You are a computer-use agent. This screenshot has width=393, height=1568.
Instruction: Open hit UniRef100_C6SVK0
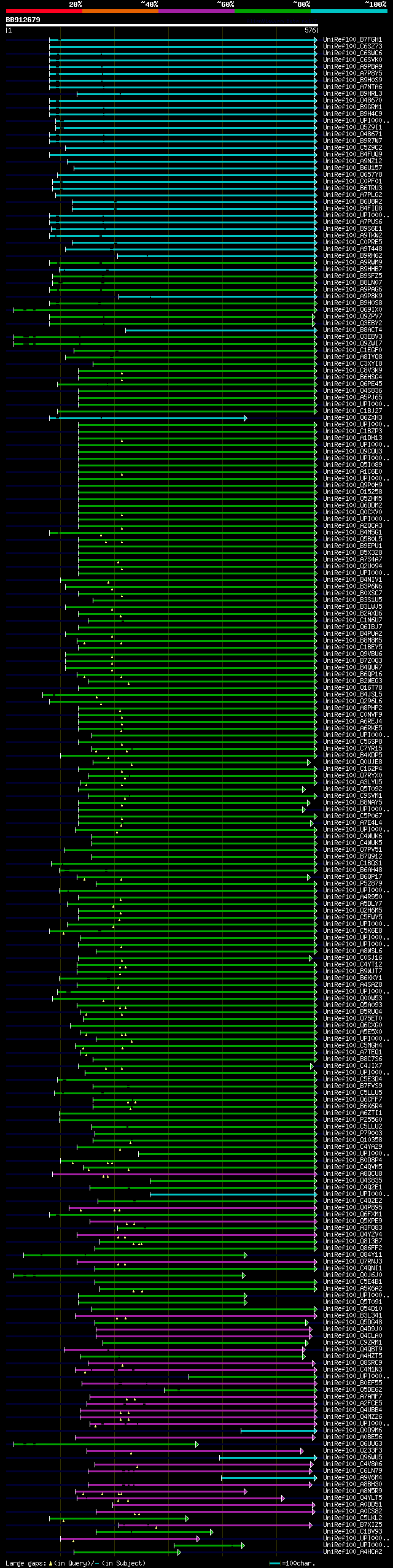click(x=352, y=60)
